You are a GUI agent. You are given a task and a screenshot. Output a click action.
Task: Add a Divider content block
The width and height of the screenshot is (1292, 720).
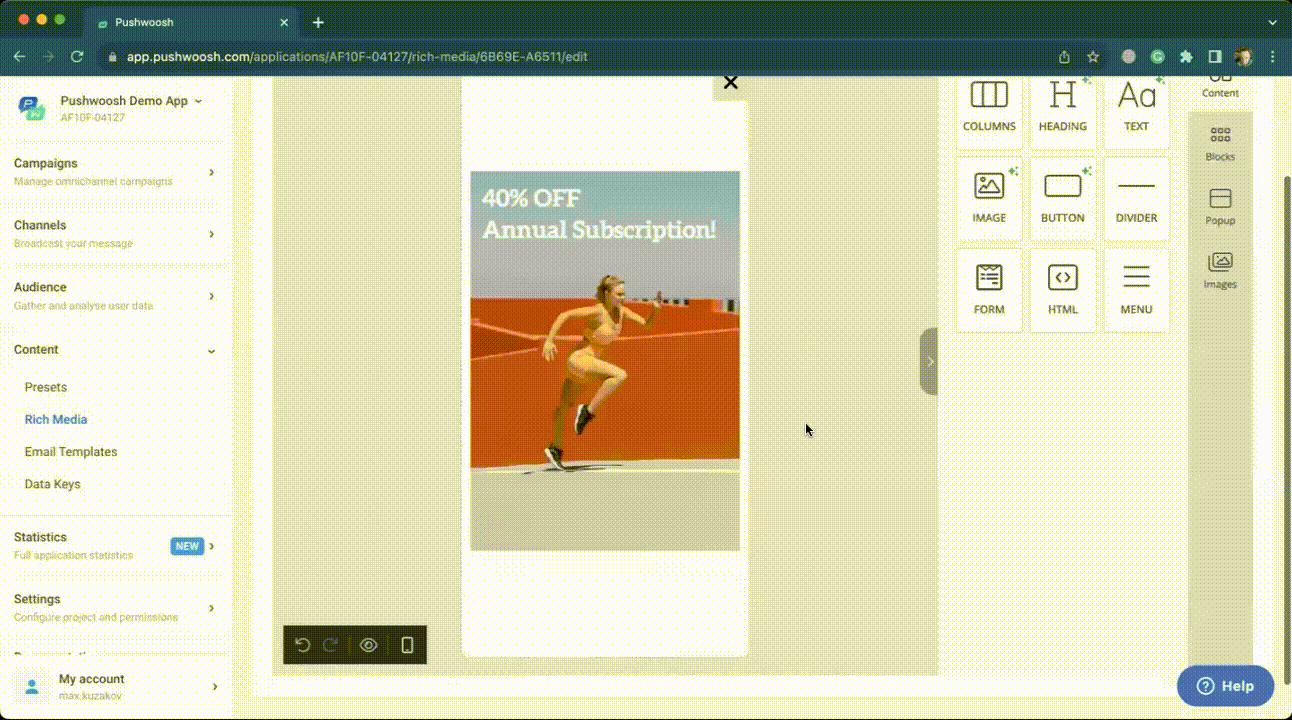(x=1136, y=198)
